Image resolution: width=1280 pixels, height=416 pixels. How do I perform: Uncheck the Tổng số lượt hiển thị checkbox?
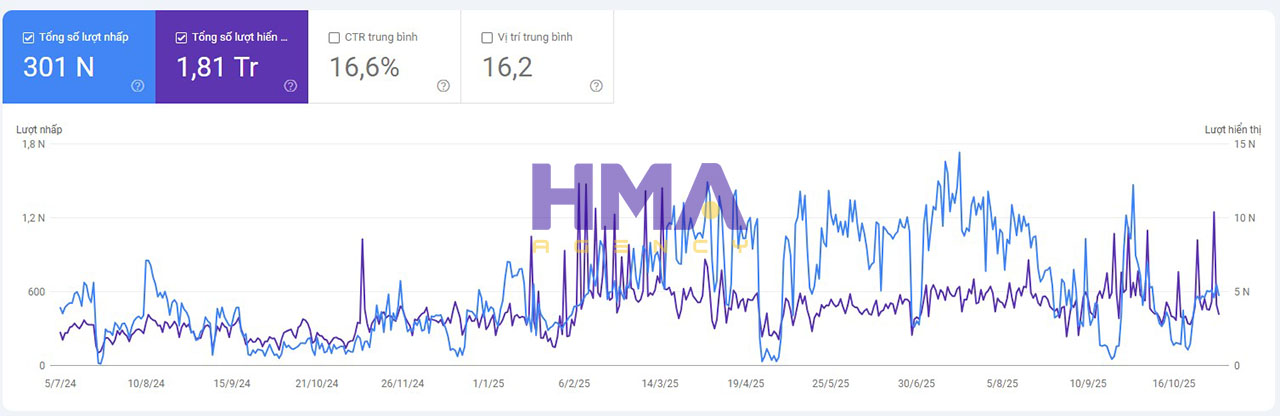pyautogui.click(x=181, y=38)
